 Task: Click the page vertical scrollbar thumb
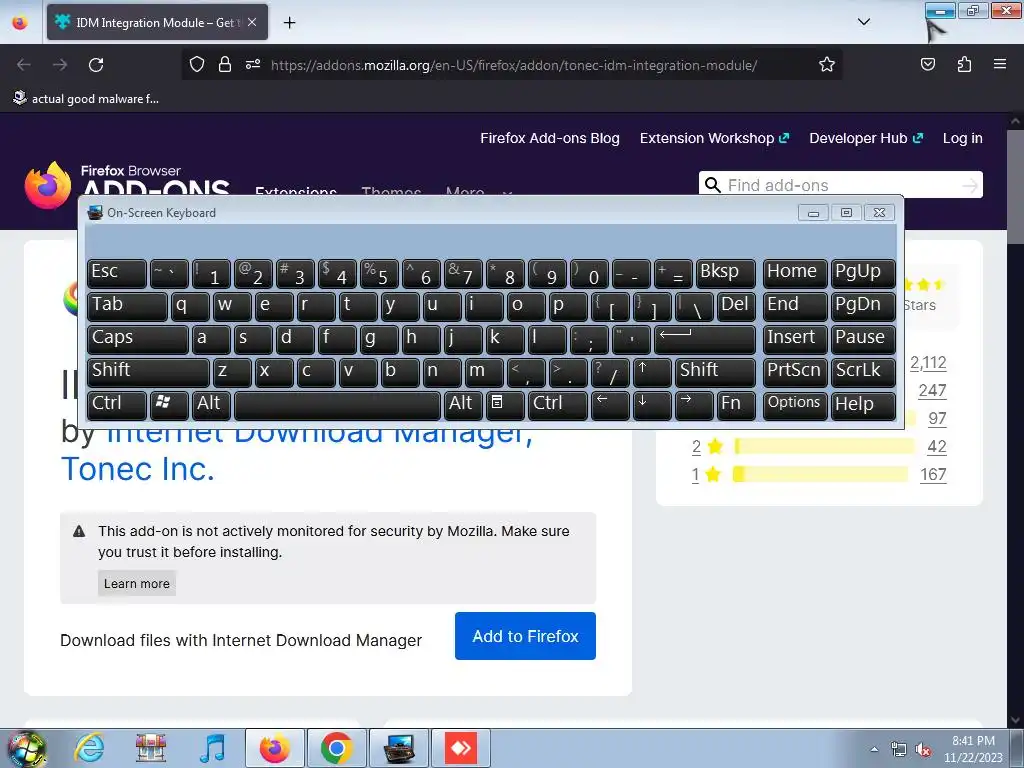(1015, 186)
